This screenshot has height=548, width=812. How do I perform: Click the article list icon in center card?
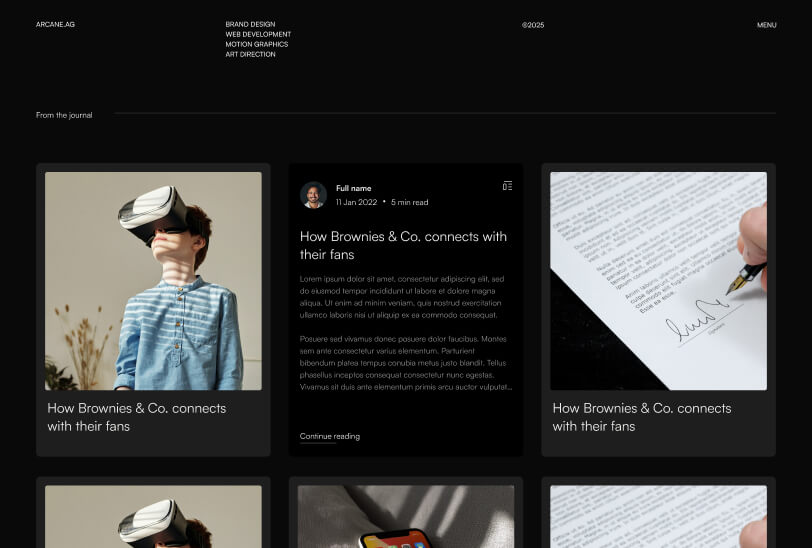pos(507,186)
